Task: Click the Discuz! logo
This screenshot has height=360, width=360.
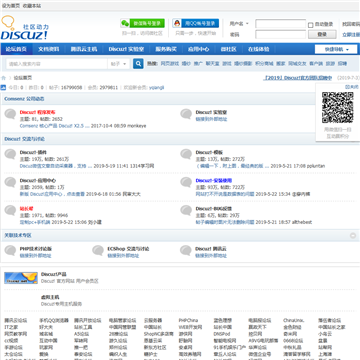Action: click(x=25, y=28)
